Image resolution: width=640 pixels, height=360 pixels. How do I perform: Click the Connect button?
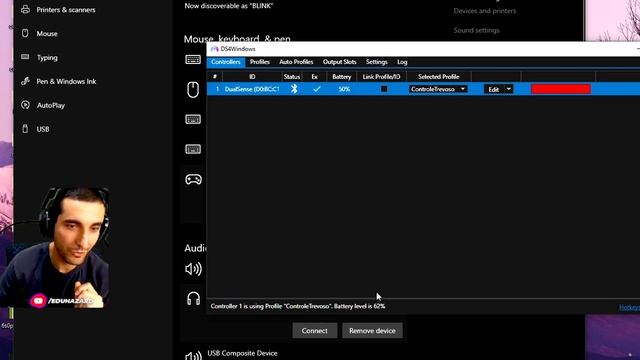pyautogui.click(x=315, y=331)
